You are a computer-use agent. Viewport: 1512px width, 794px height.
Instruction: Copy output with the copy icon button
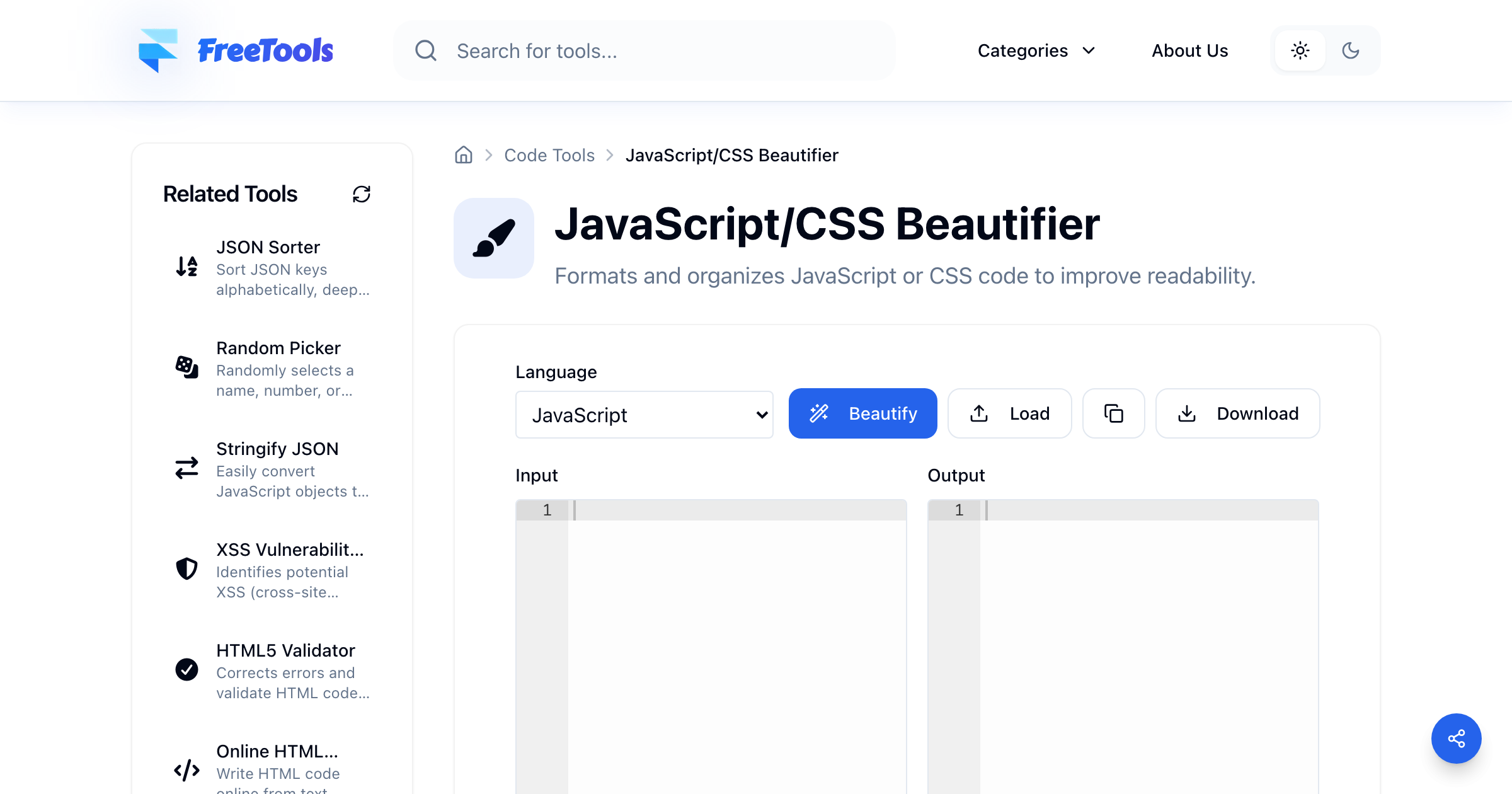tap(1114, 413)
